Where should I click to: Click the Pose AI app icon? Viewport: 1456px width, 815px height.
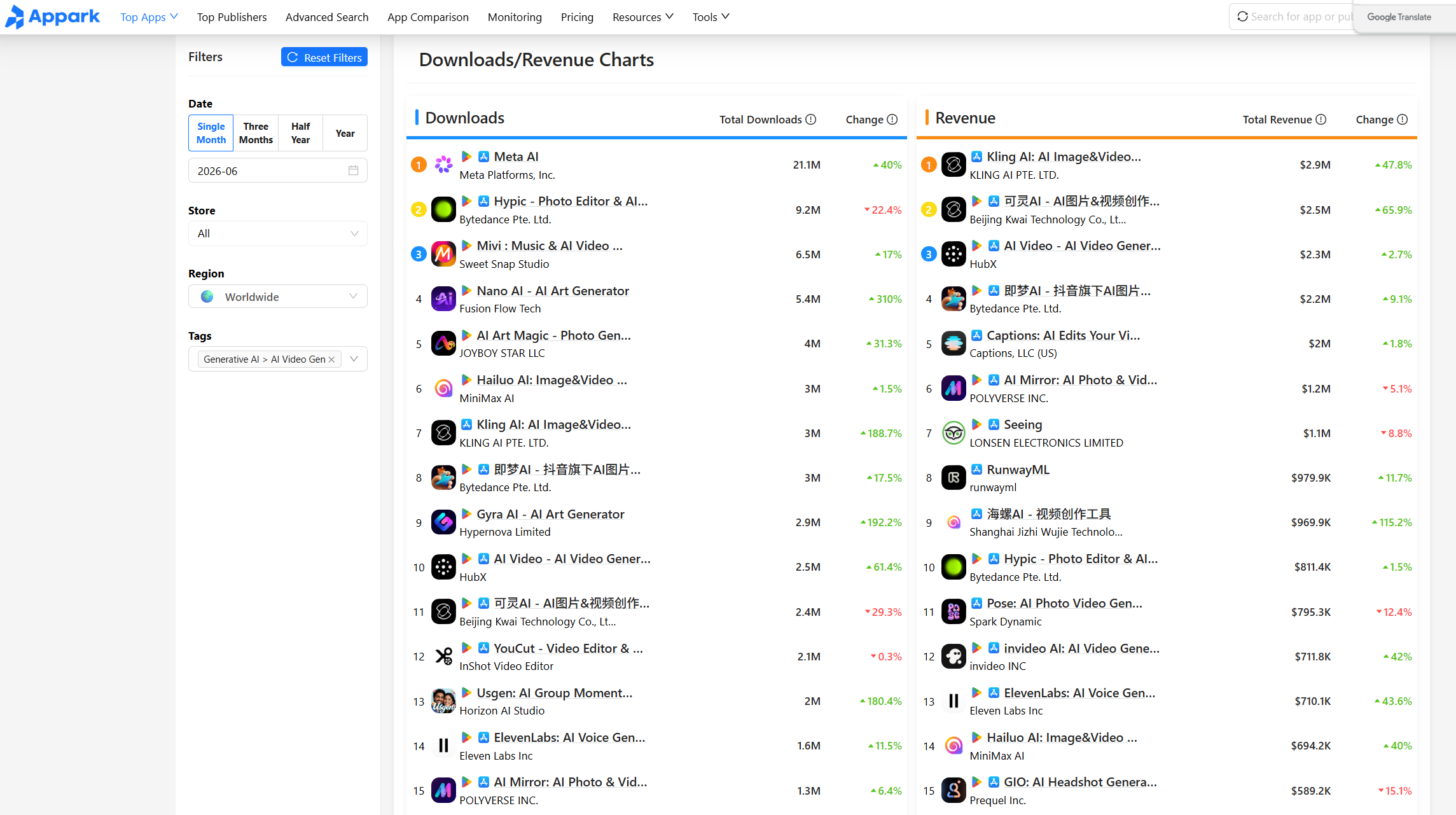tap(953, 612)
